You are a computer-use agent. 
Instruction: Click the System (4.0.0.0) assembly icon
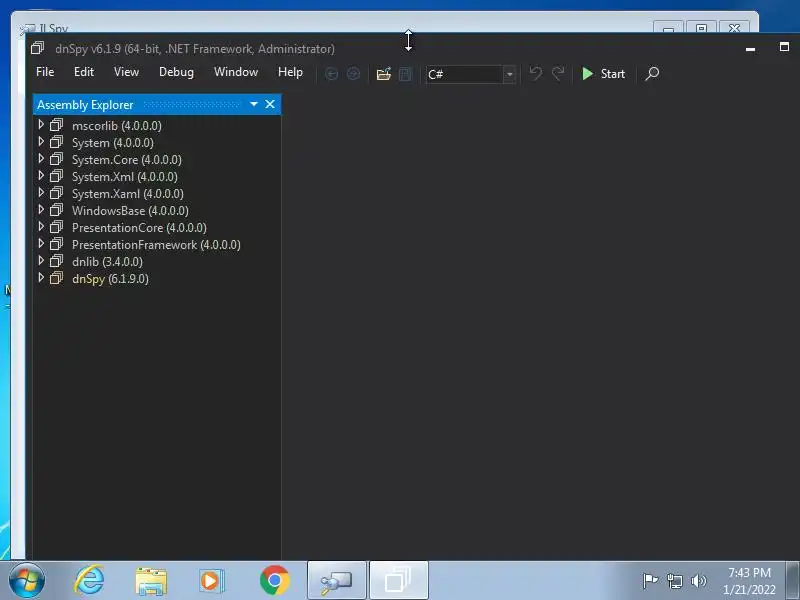click(56, 142)
